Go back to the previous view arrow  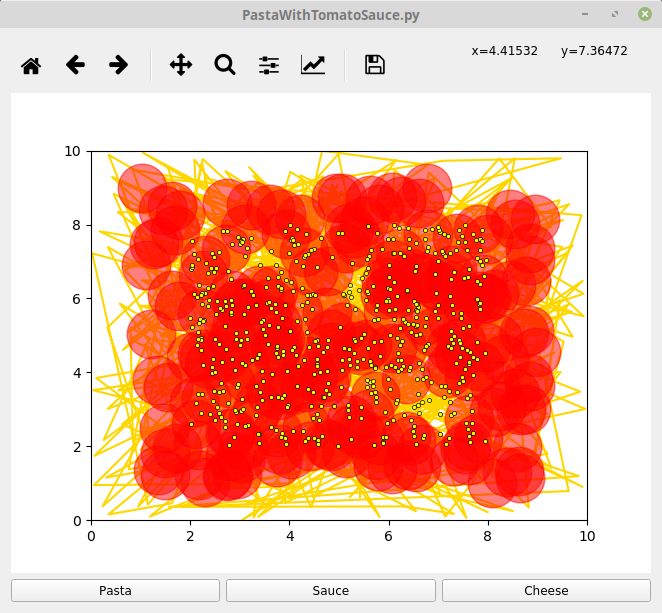click(75, 65)
